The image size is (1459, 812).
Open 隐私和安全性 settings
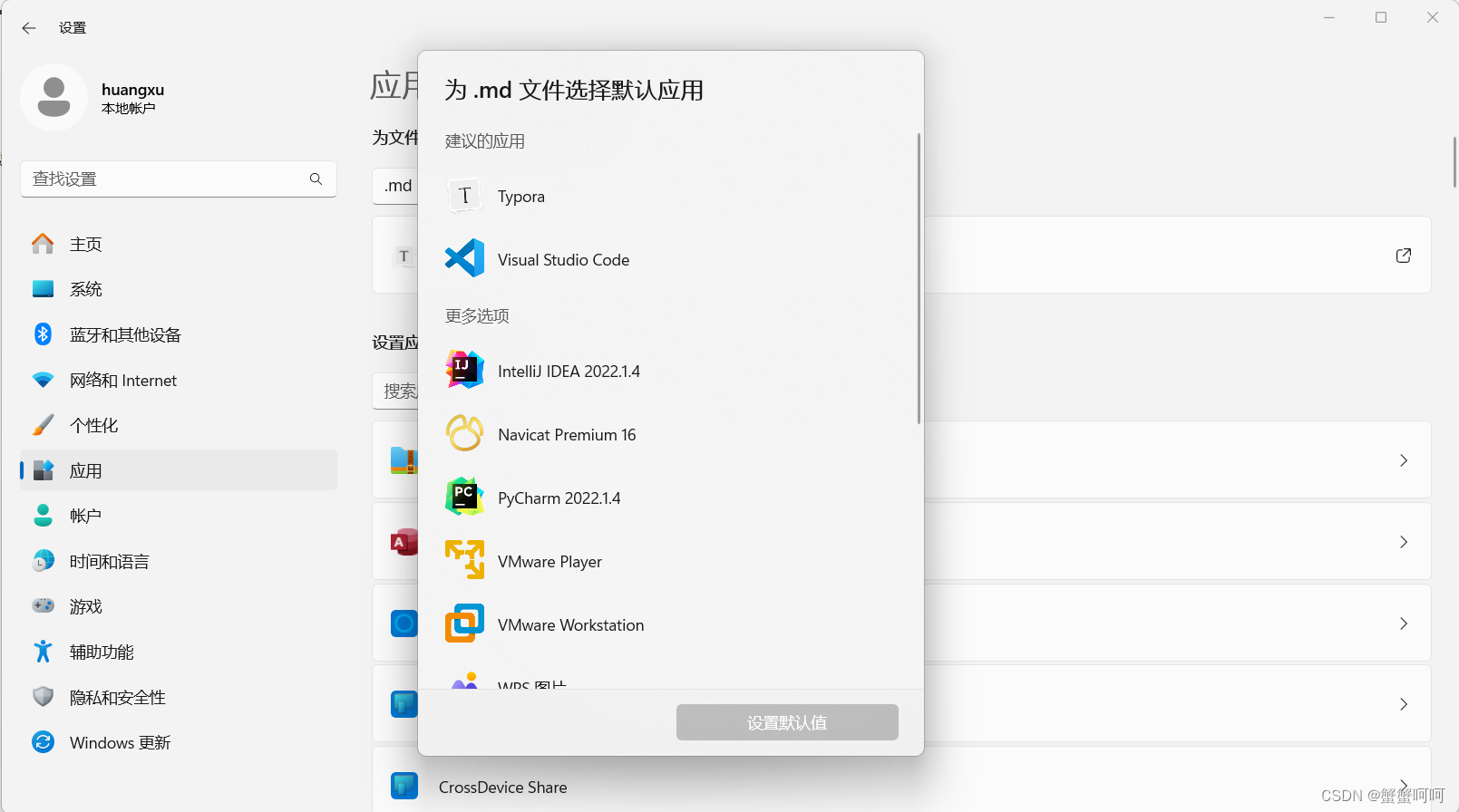[x=179, y=697]
